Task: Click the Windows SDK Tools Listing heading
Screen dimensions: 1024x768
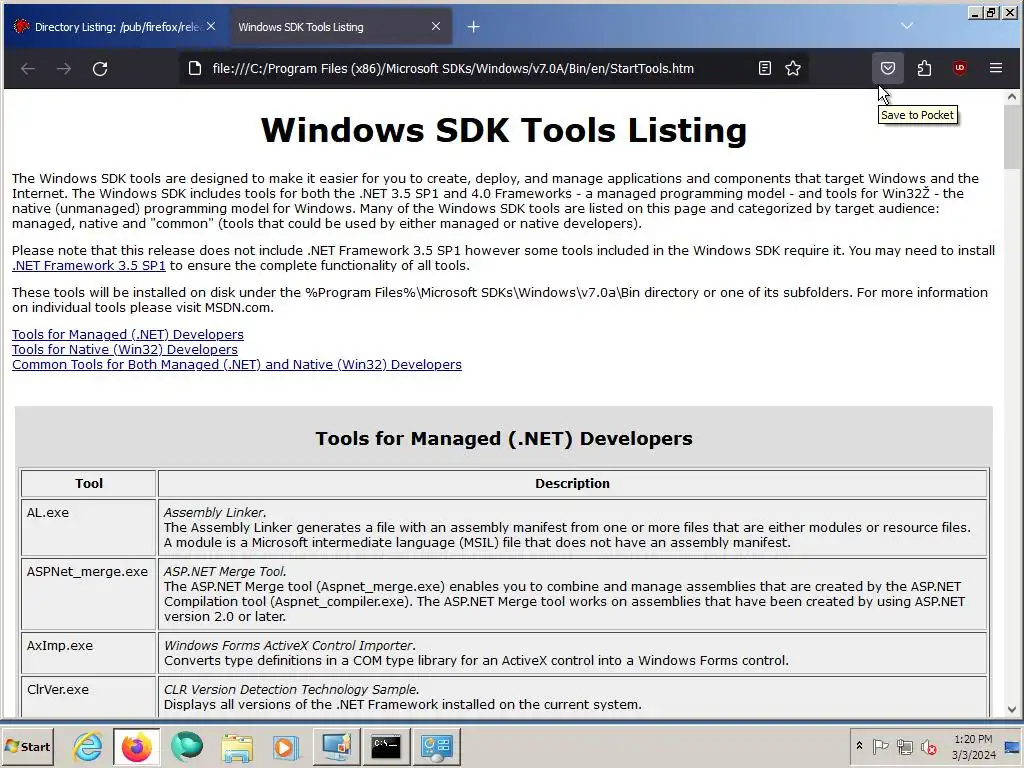Action: point(504,129)
